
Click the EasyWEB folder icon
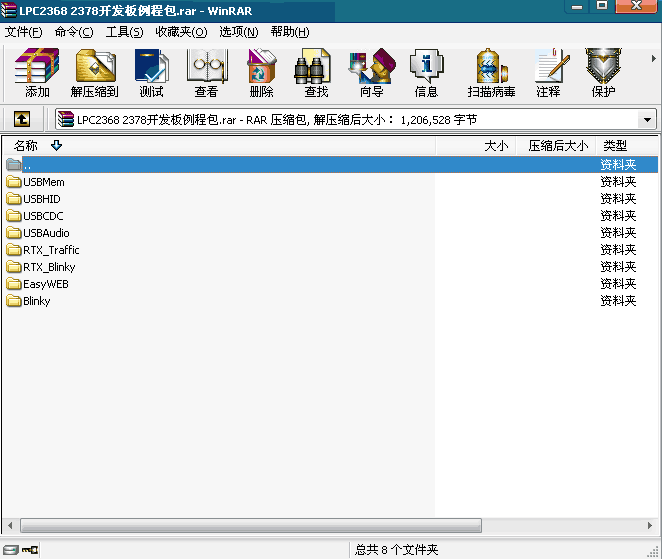click(x=14, y=284)
